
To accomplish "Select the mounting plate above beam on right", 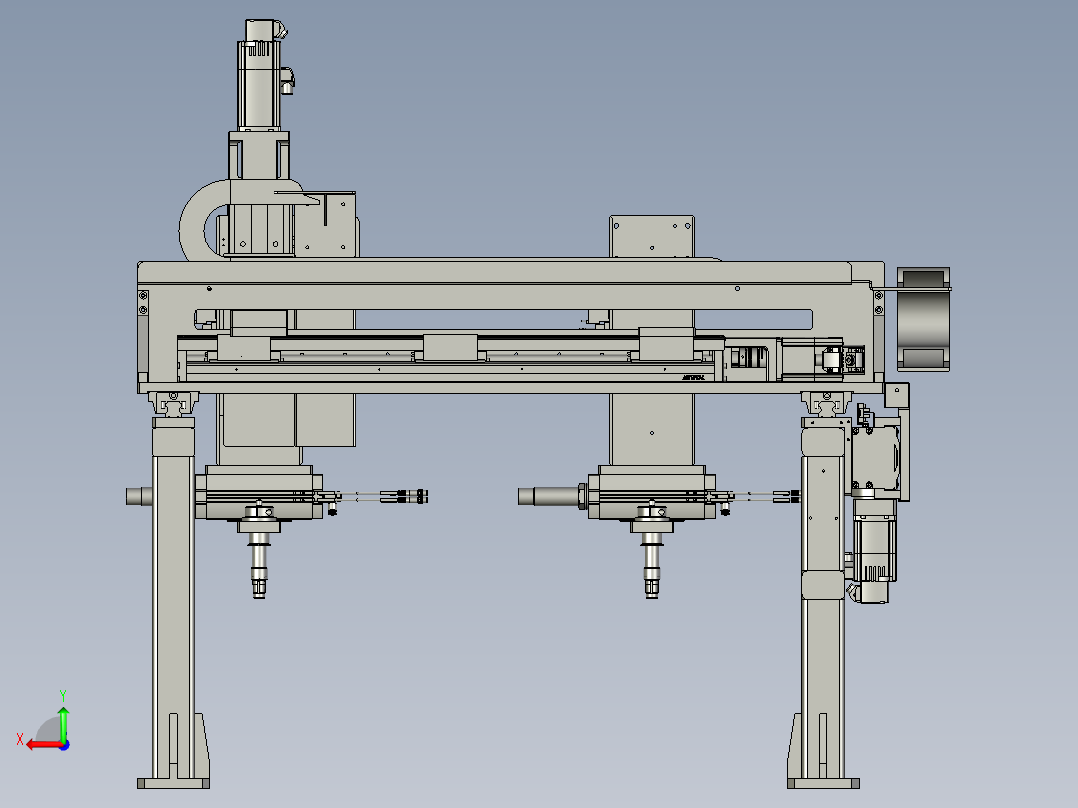I will (652, 237).
